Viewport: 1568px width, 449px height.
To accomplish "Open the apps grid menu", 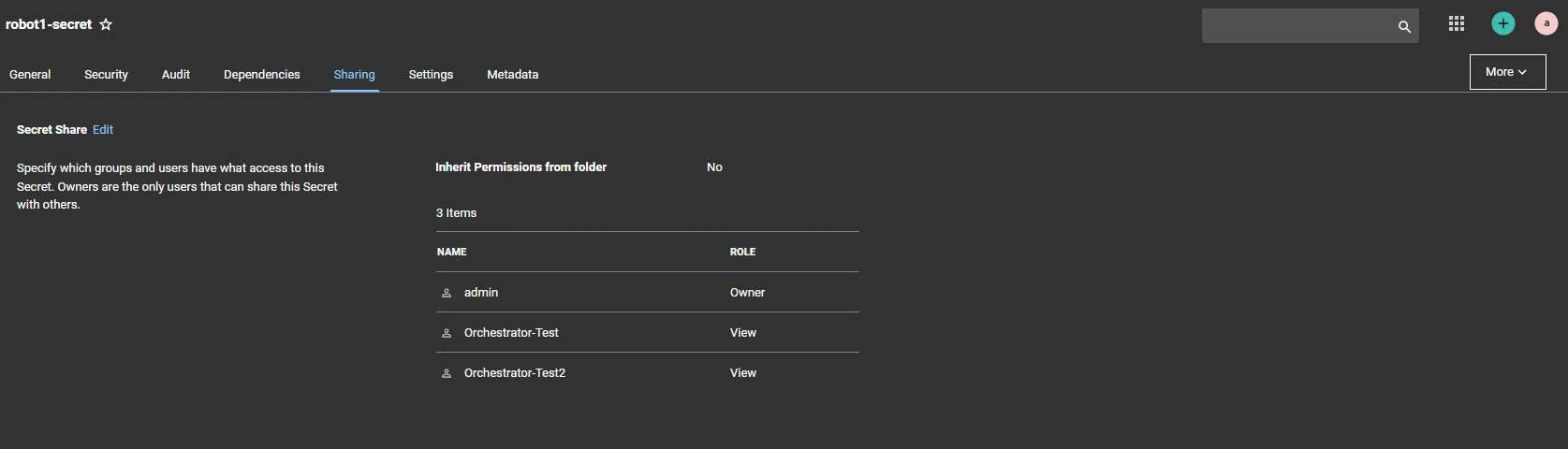I will [x=1457, y=24].
